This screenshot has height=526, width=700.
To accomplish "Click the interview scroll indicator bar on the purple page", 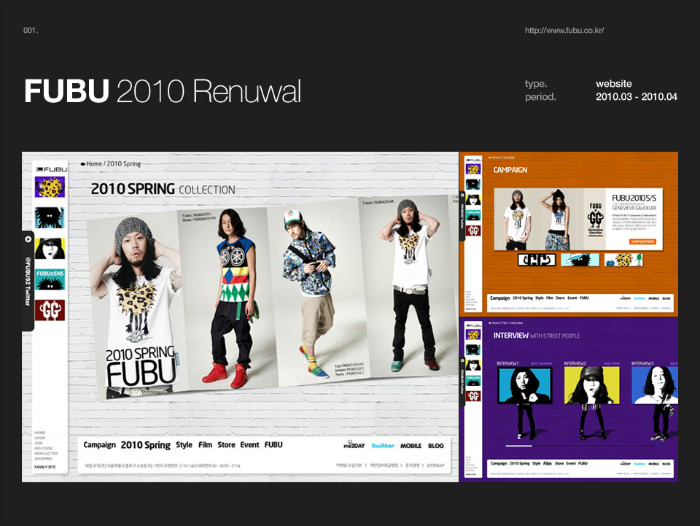I will [x=519, y=446].
